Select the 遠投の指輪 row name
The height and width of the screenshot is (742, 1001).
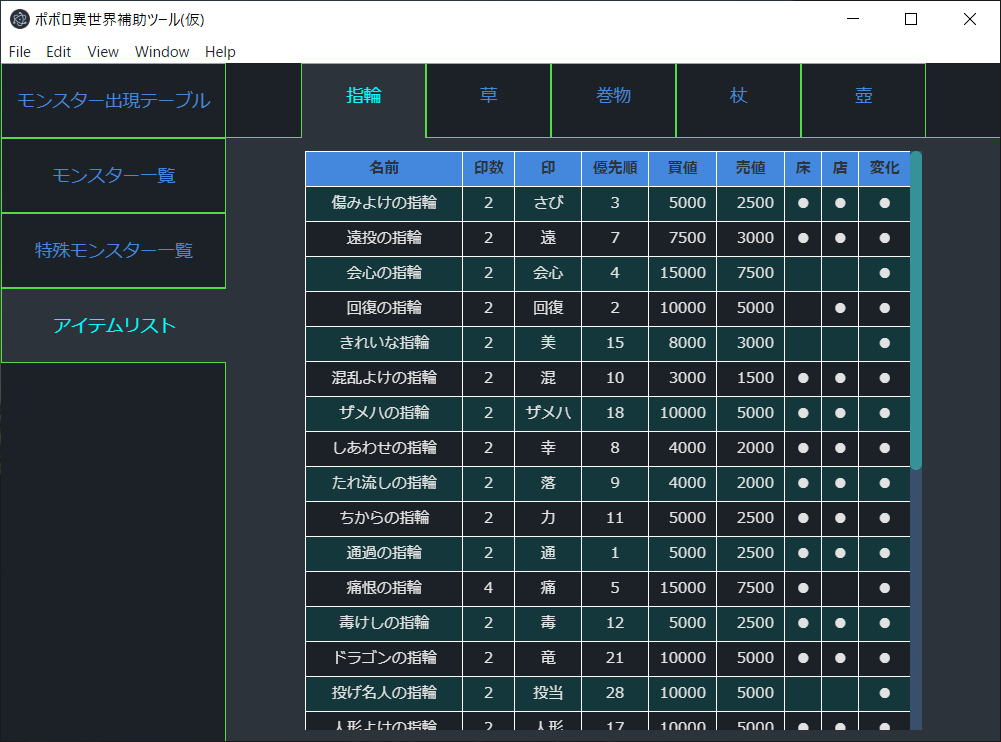tap(384, 238)
